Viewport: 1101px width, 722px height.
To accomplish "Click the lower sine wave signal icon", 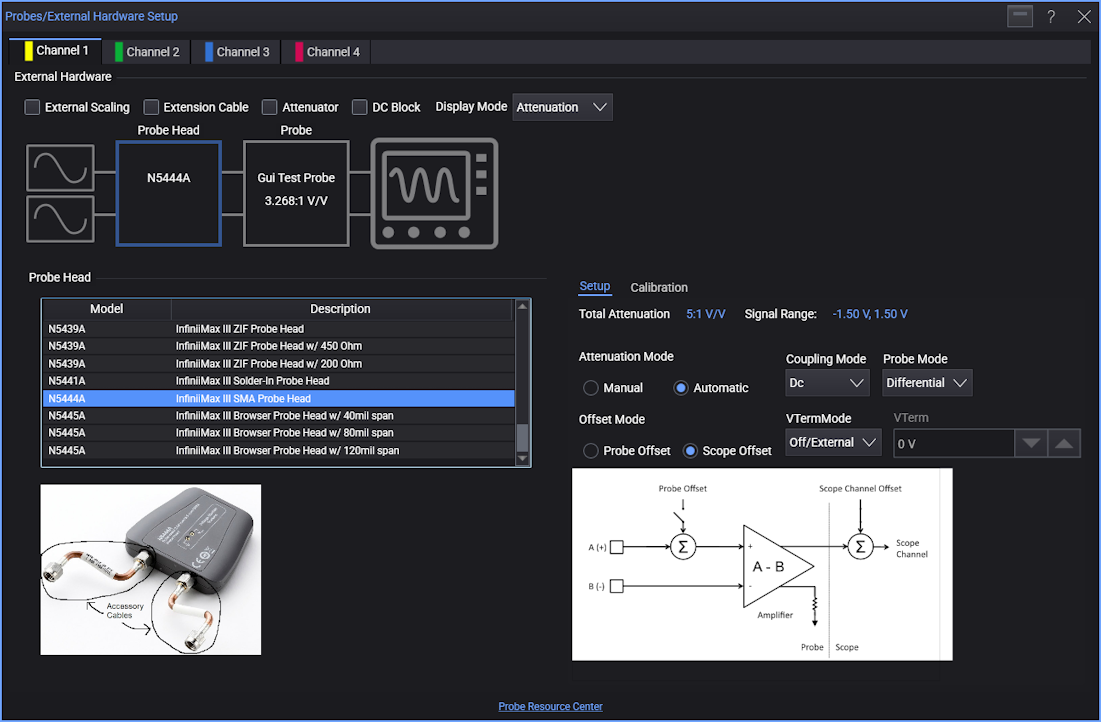I will 60,219.
